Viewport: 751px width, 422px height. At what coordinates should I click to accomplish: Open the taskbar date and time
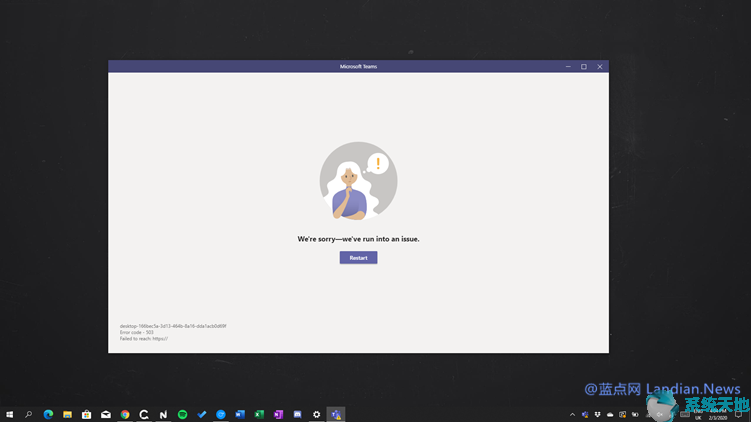click(x=717, y=414)
